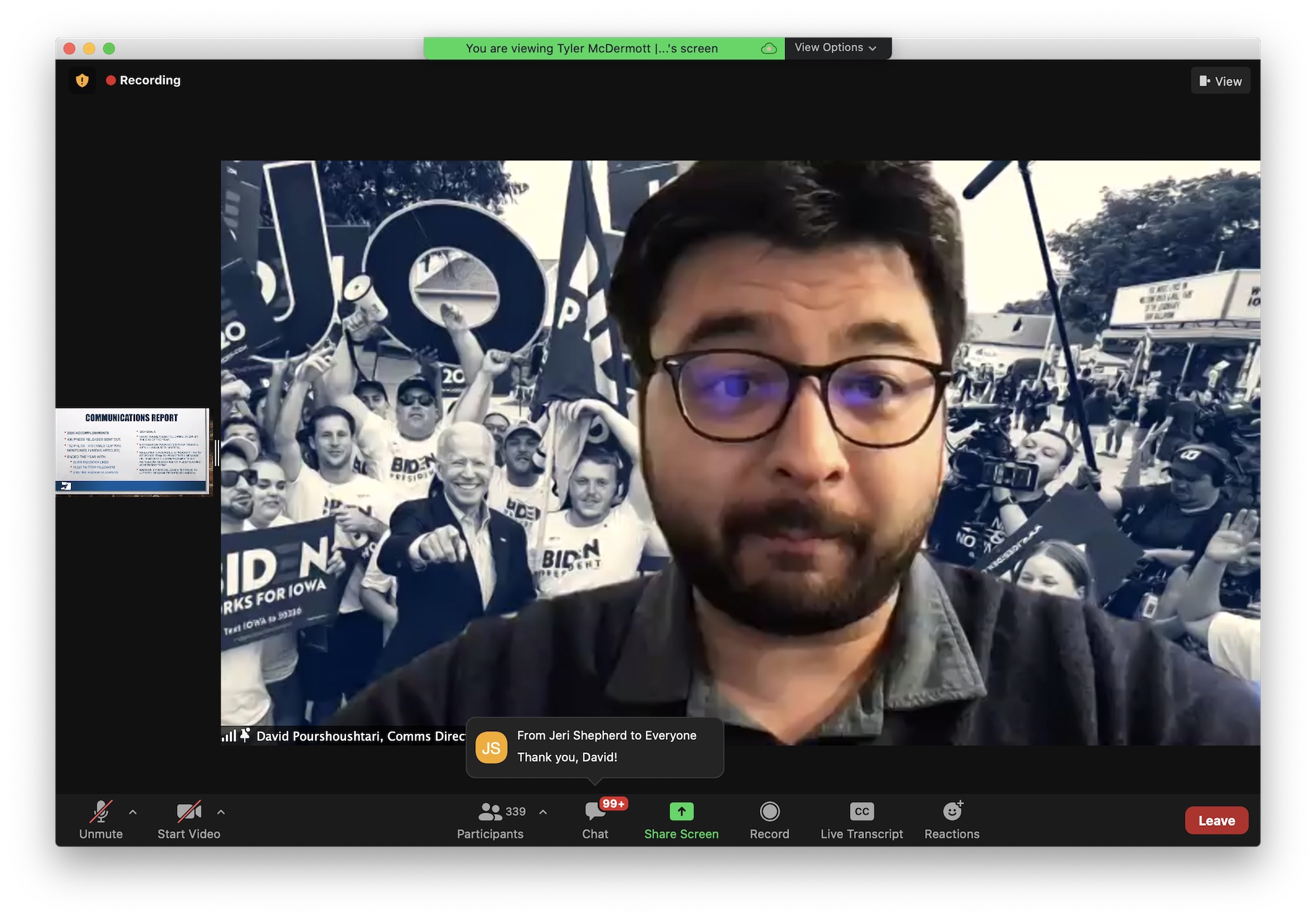Click the green Share Screen icon
This screenshot has width=1316, height=920.
click(681, 811)
